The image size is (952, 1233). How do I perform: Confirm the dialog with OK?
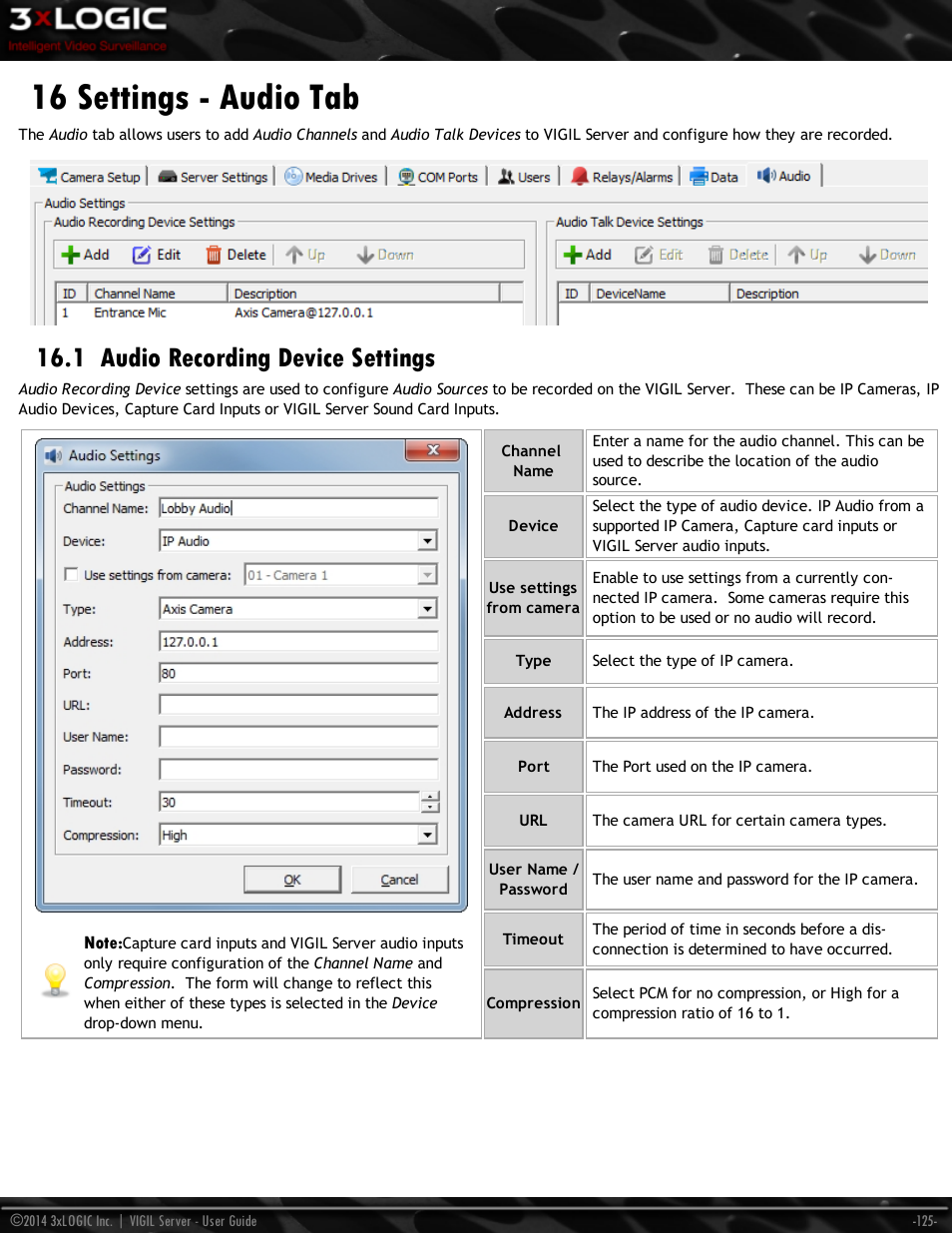[x=292, y=880]
